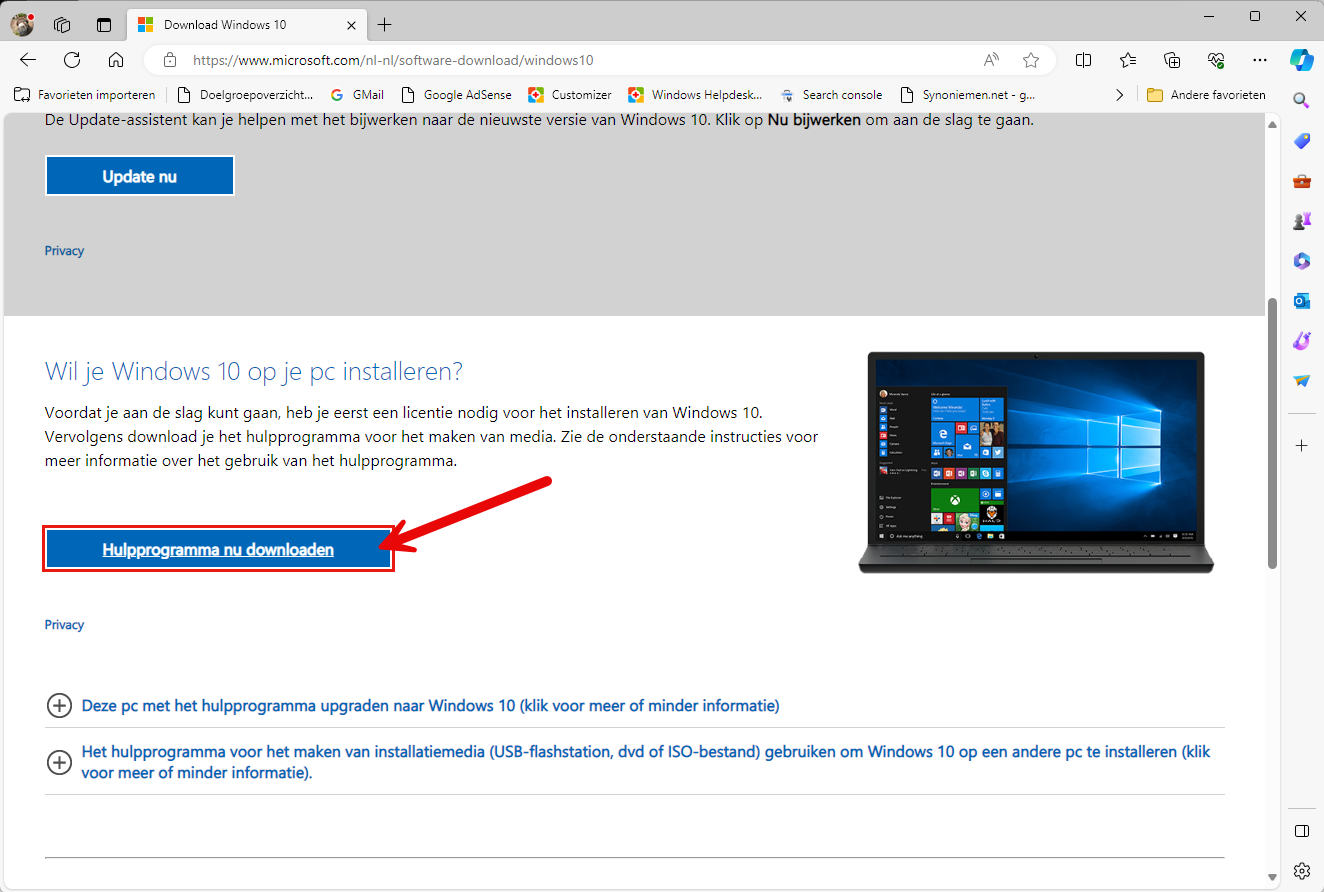Viewport: 1324px width, 892px height.
Task: Click the scrollbar down arrow
Action: pyautogui.click(x=1273, y=877)
